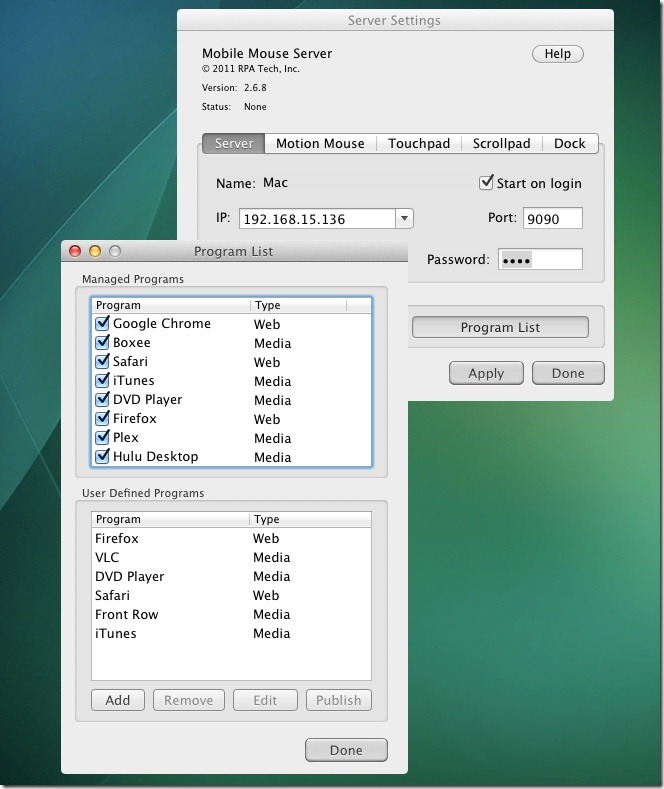Click the zoom button of Program List
This screenshot has width=664, height=789.
[115, 251]
